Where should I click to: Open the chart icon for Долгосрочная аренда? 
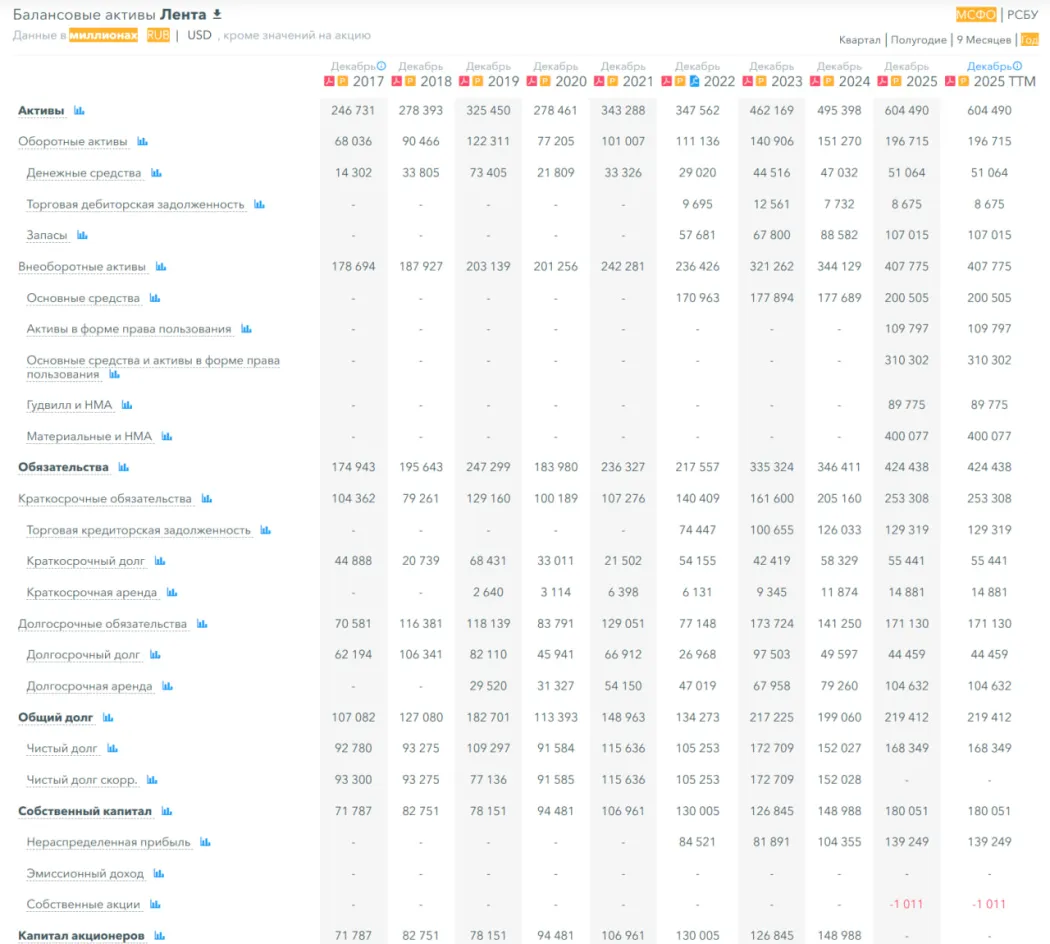click(167, 687)
